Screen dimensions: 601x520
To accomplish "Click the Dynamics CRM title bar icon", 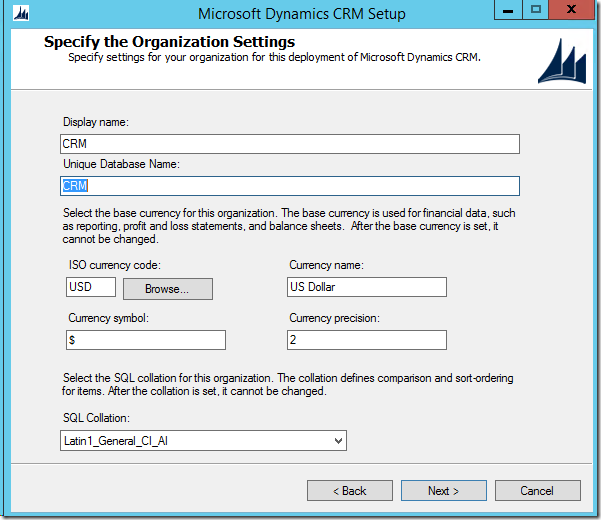I will [21, 14].
